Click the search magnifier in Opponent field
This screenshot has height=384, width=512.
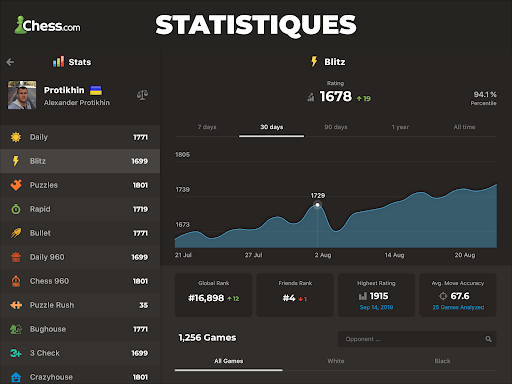488,339
